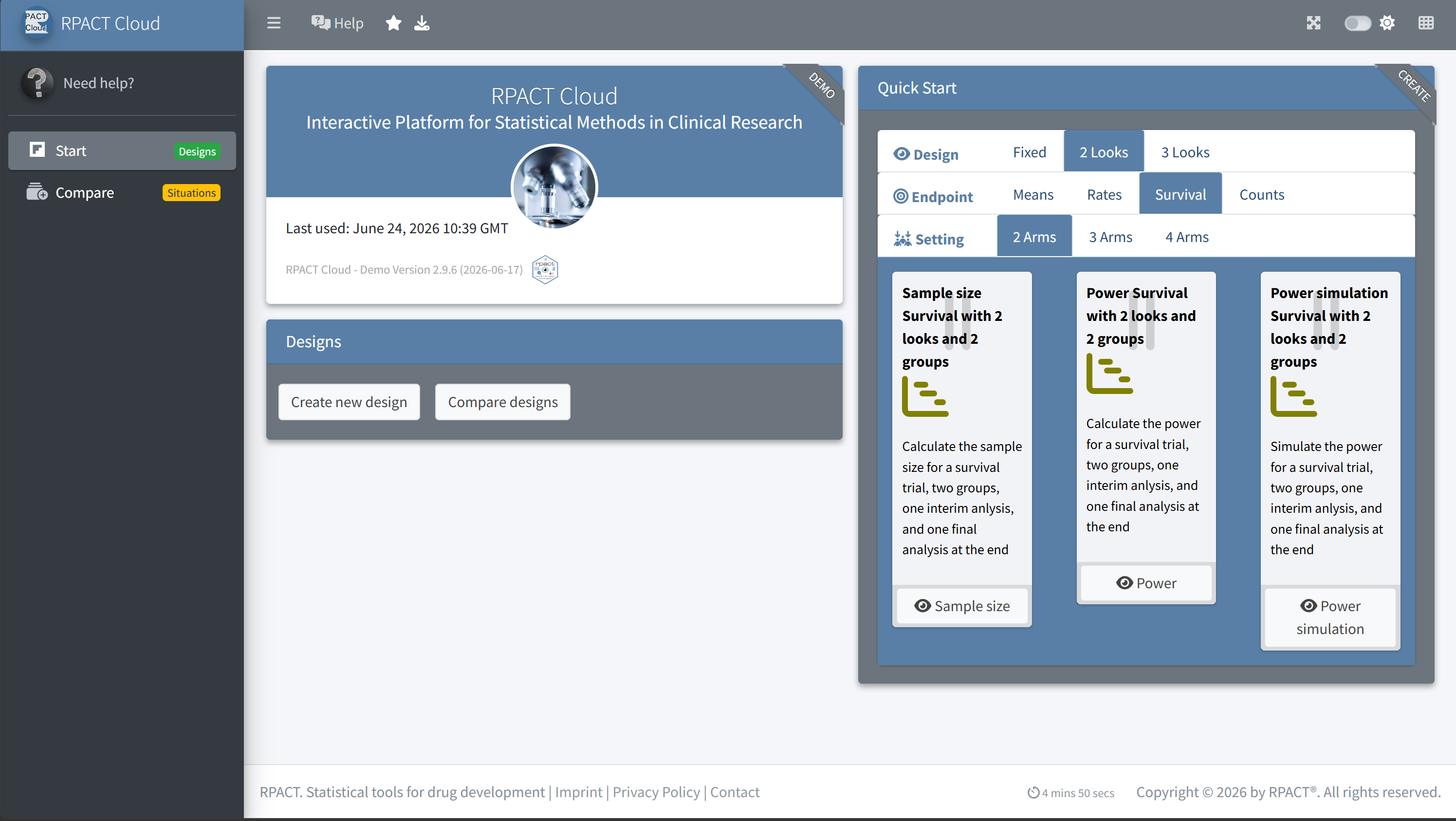Click the microscope profile image
Image resolution: width=1456 pixels, height=821 pixels.
pos(554,187)
